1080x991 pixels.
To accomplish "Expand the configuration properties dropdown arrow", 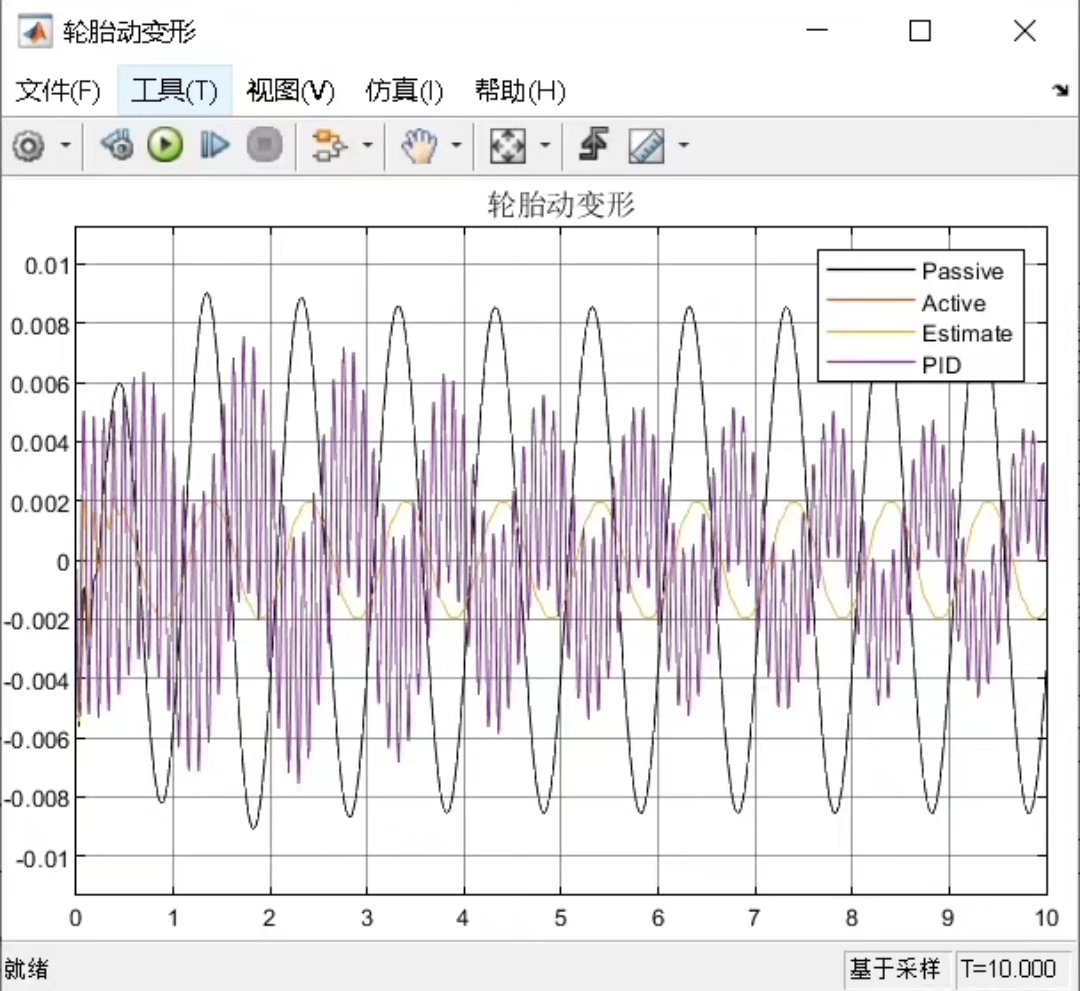I will [x=65, y=145].
